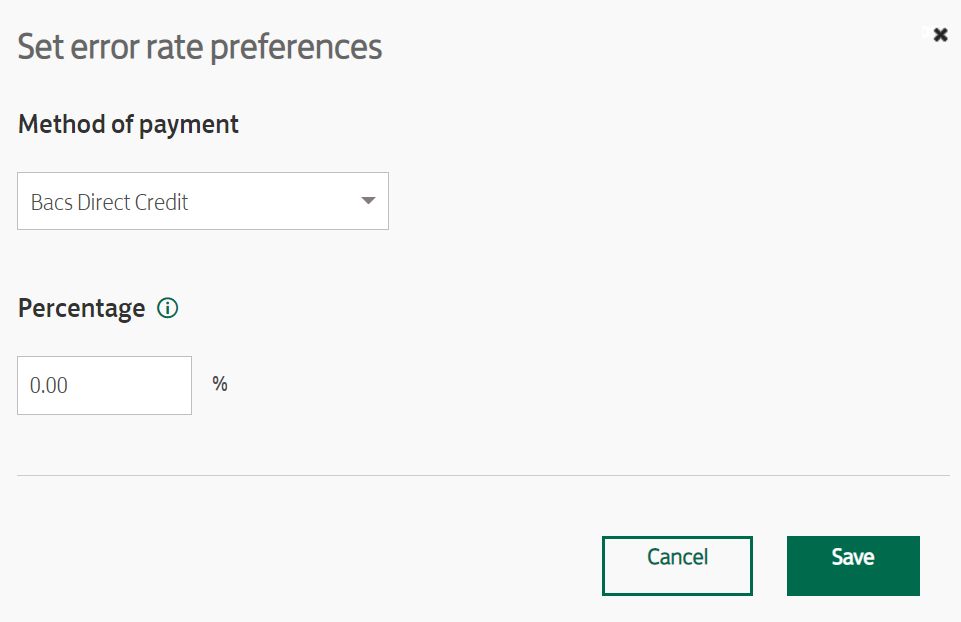Click the downward triangle in payment selector
Viewport: 961px width, 622px height.
coord(368,200)
